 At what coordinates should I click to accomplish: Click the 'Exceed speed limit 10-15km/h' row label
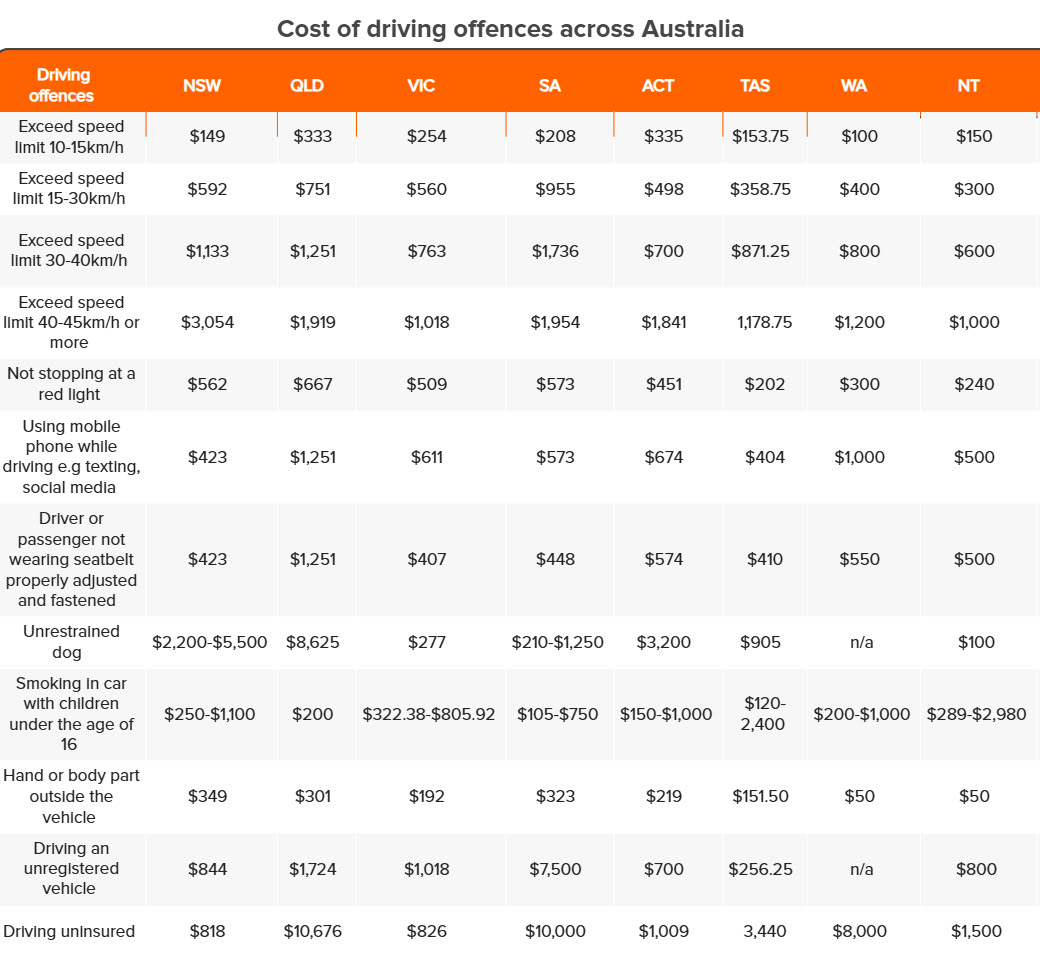(x=71, y=137)
